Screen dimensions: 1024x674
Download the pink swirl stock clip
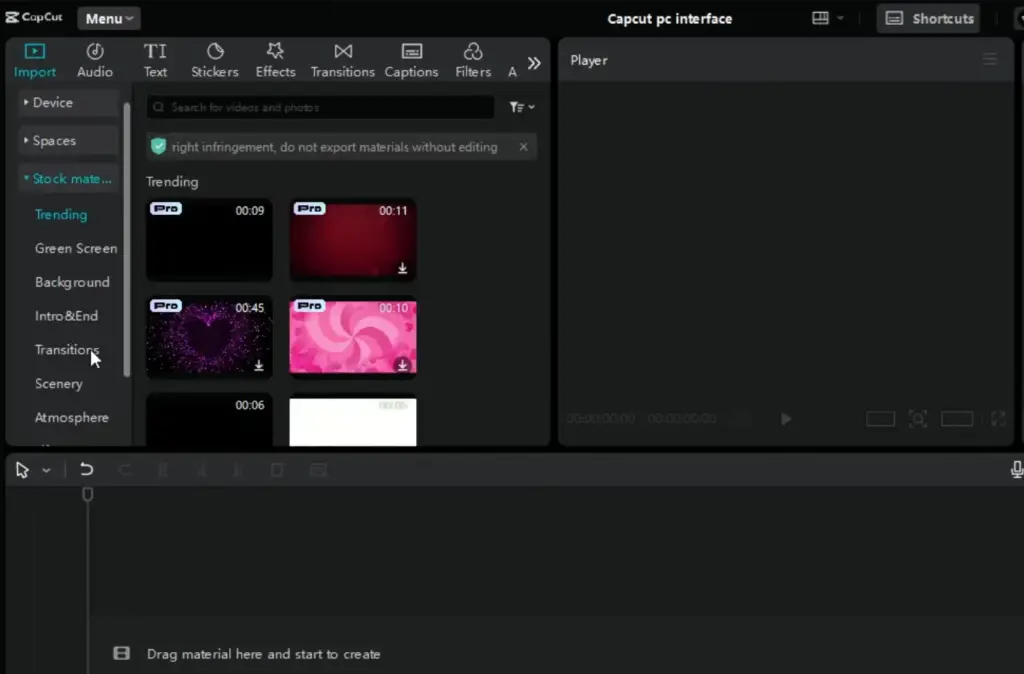tap(403, 366)
